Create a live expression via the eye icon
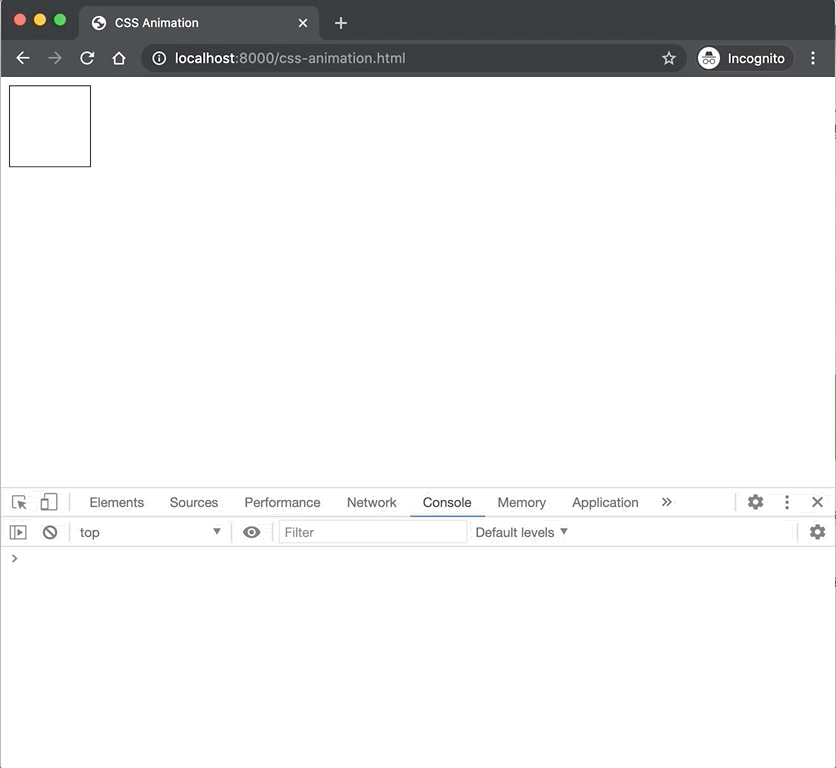Screen dimensions: 836x768 pos(251,531)
